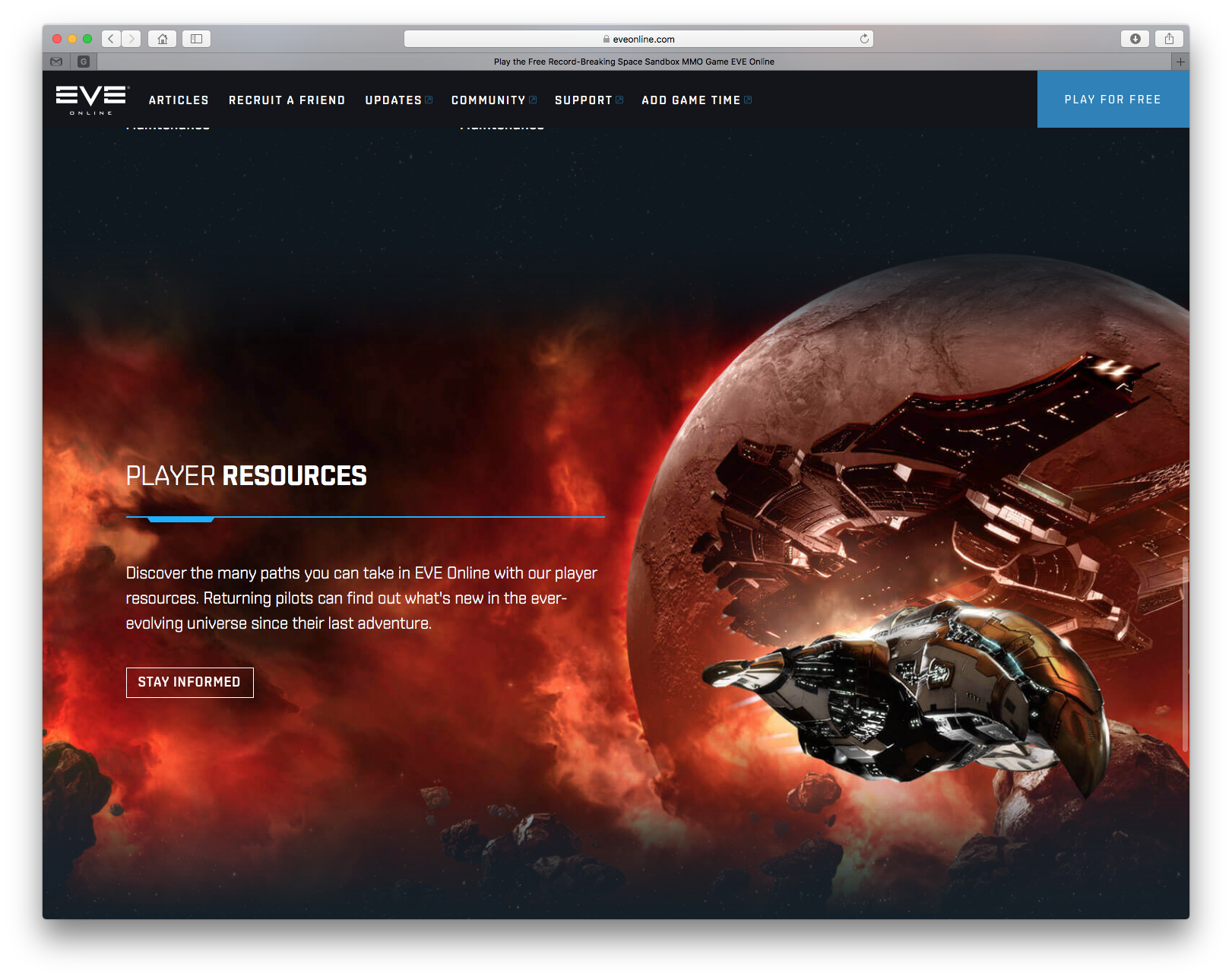This screenshot has width=1232, height=980.
Task: Open the pinned Gmail tab
Action: tap(56, 62)
